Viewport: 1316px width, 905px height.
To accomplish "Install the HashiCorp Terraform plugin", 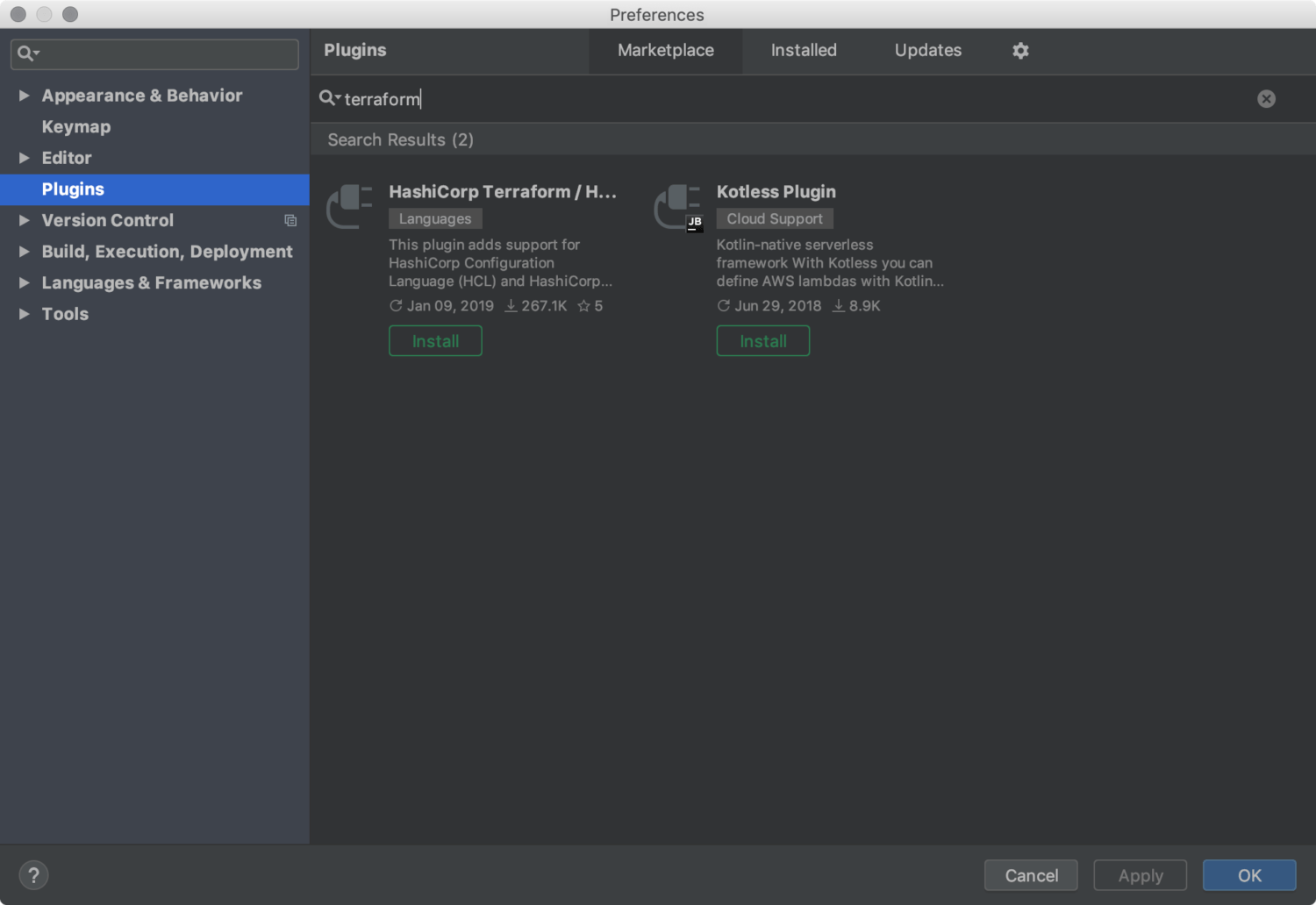I will point(435,341).
